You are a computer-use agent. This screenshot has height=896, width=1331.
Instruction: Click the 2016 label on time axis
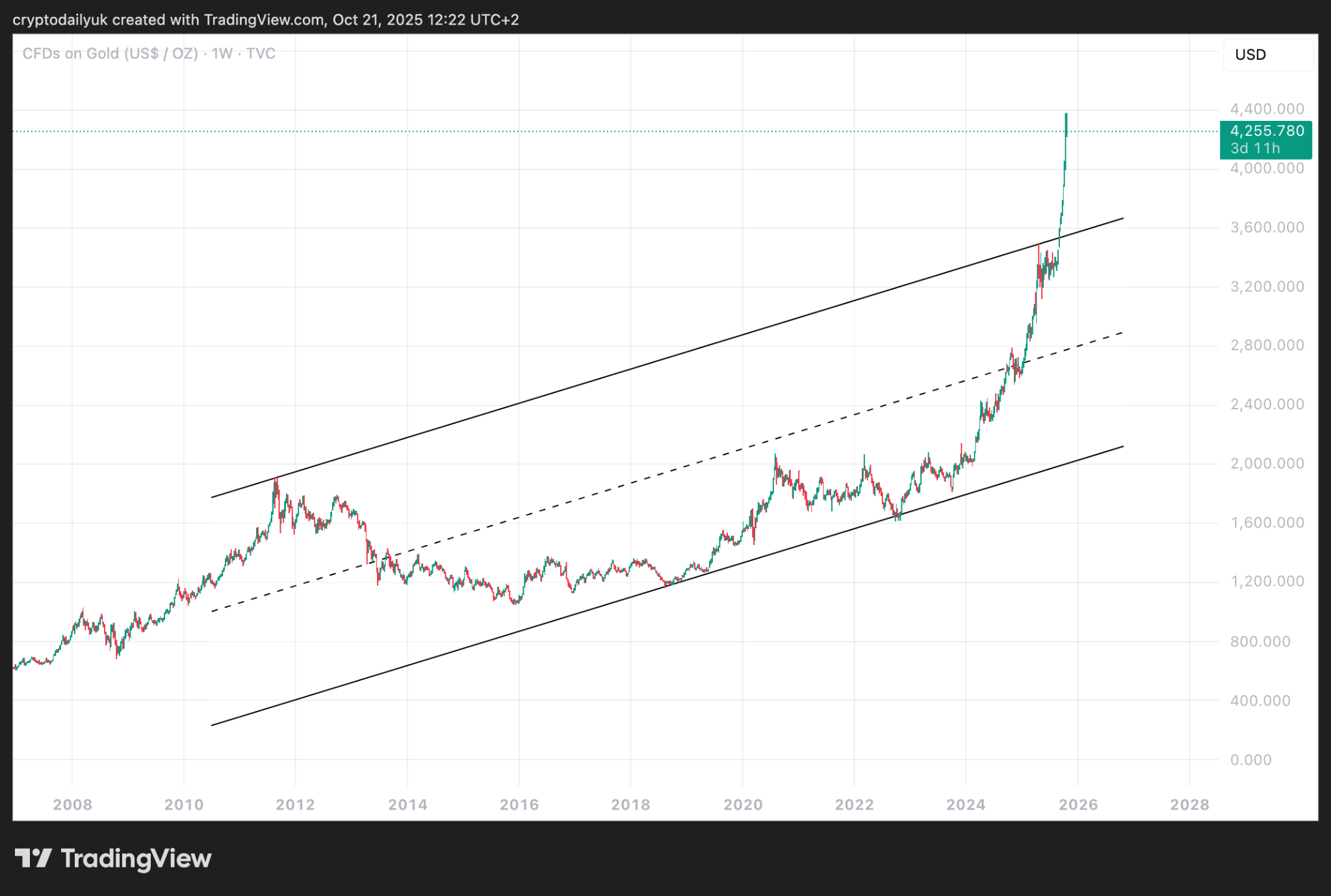point(519,804)
